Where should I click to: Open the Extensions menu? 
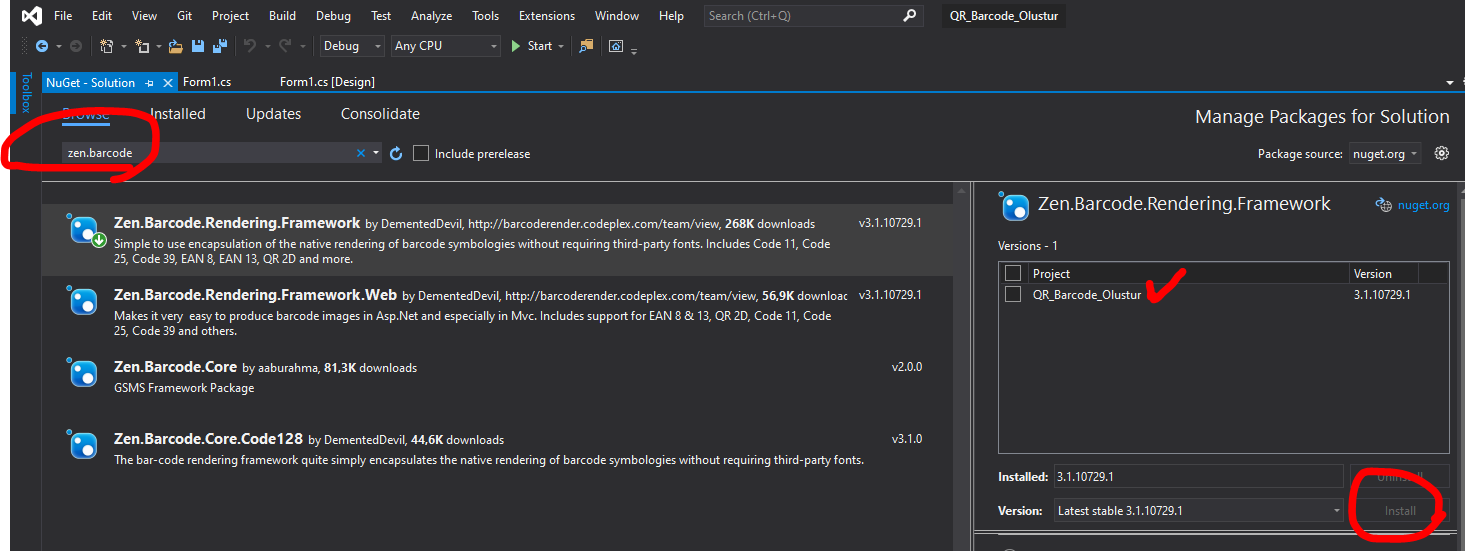(547, 16)
